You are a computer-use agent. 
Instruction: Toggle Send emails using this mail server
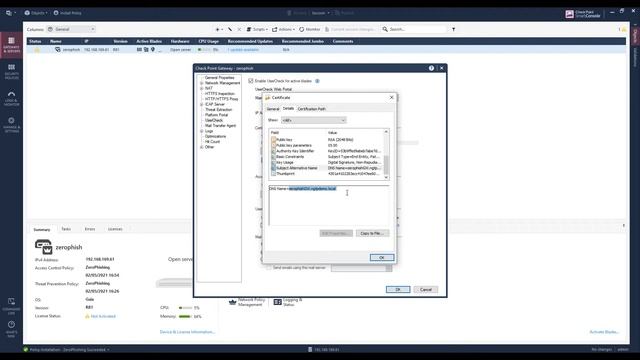pos(269,268)
